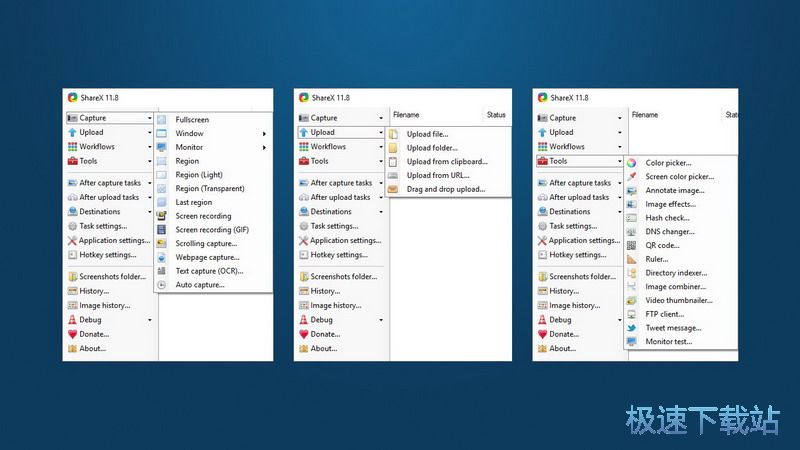Choose Drag and drop upload option

coord(445,189)
